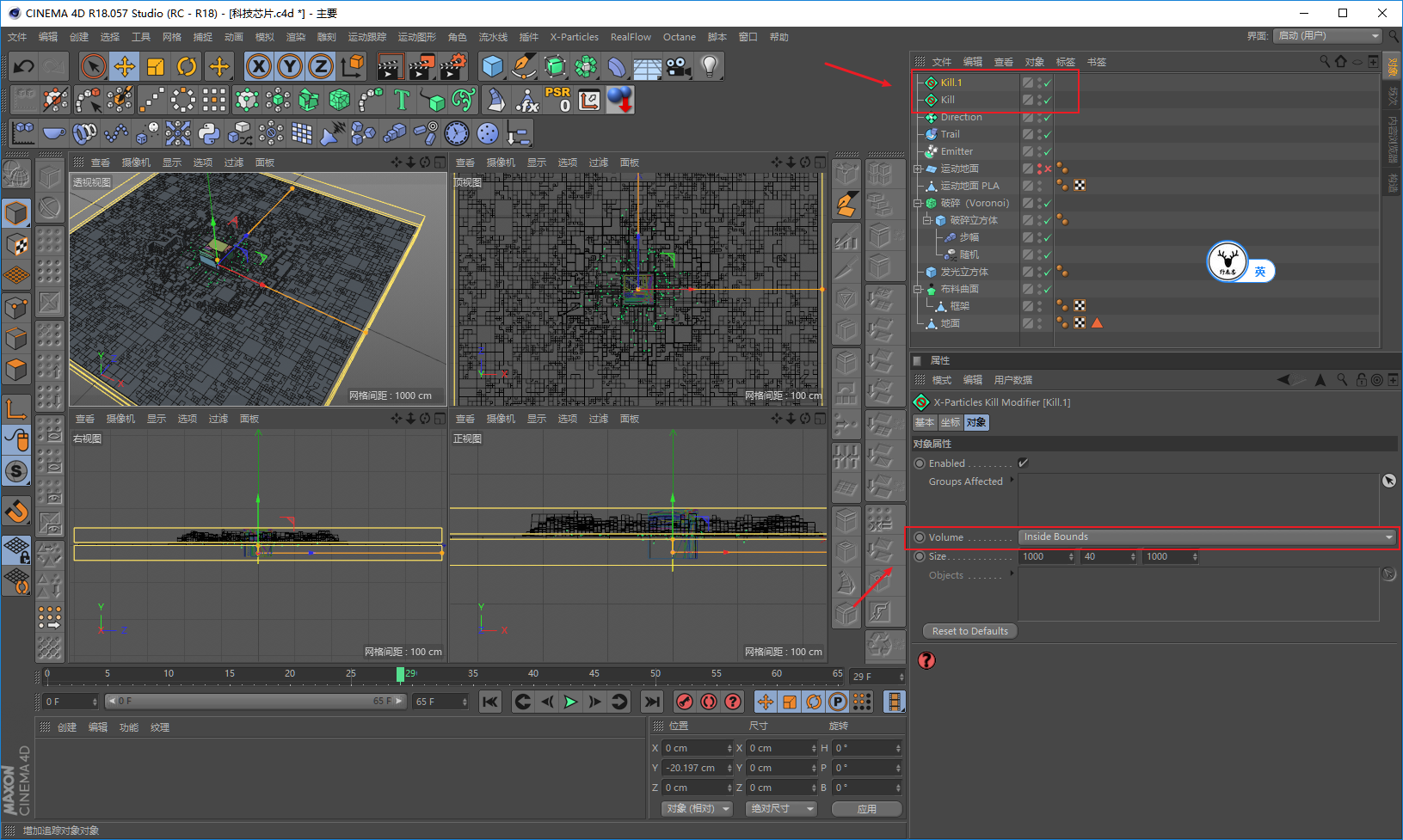Open the 运动图形 menu
Viewport: 1403px width, 840px height.
416,37
